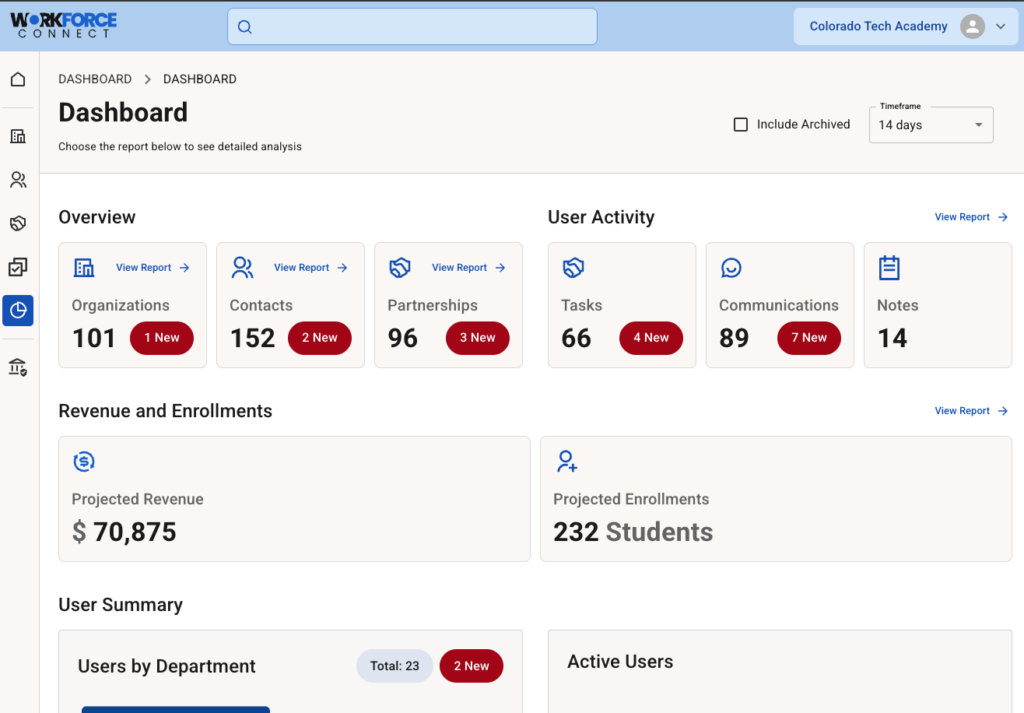Select the dashboard pie chart sidebar icon

(18, 310)
